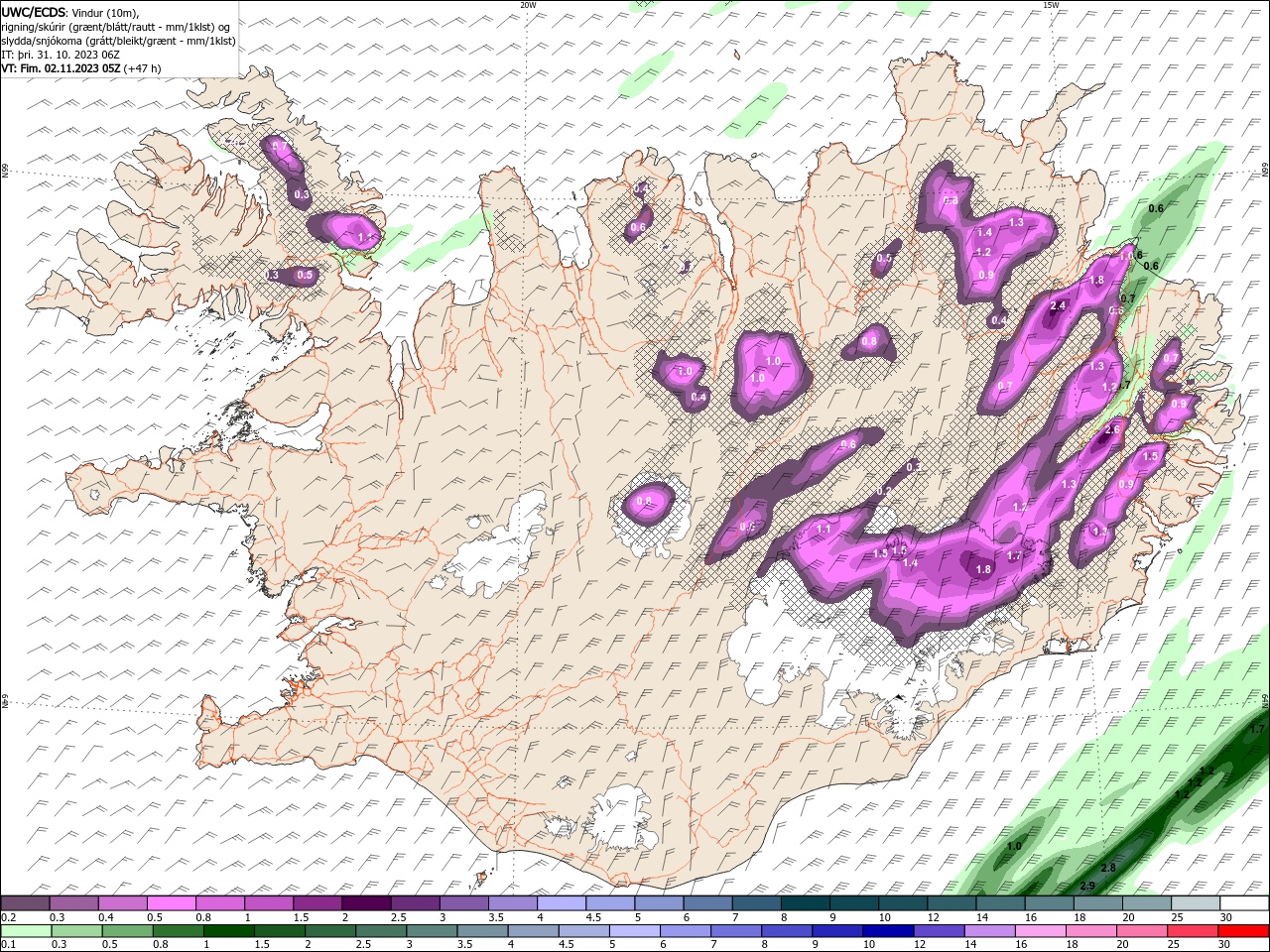Screen dimensions: 1270x952
Task: Click the 2.6 snowfall value on the map
Action: [x=1112, y=429]
